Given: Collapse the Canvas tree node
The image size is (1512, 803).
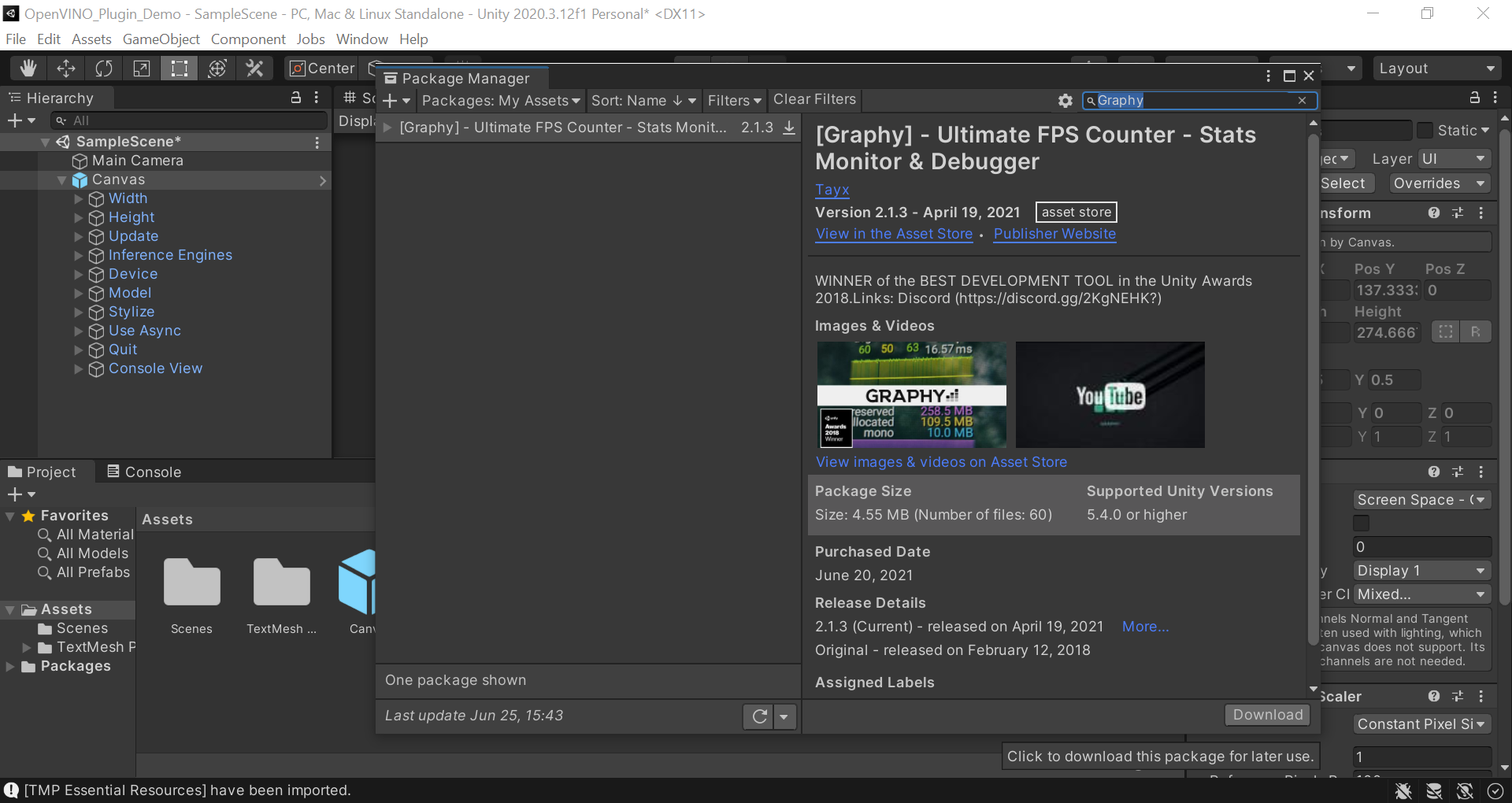Looking at the screenshot, I should click(61, 180).
